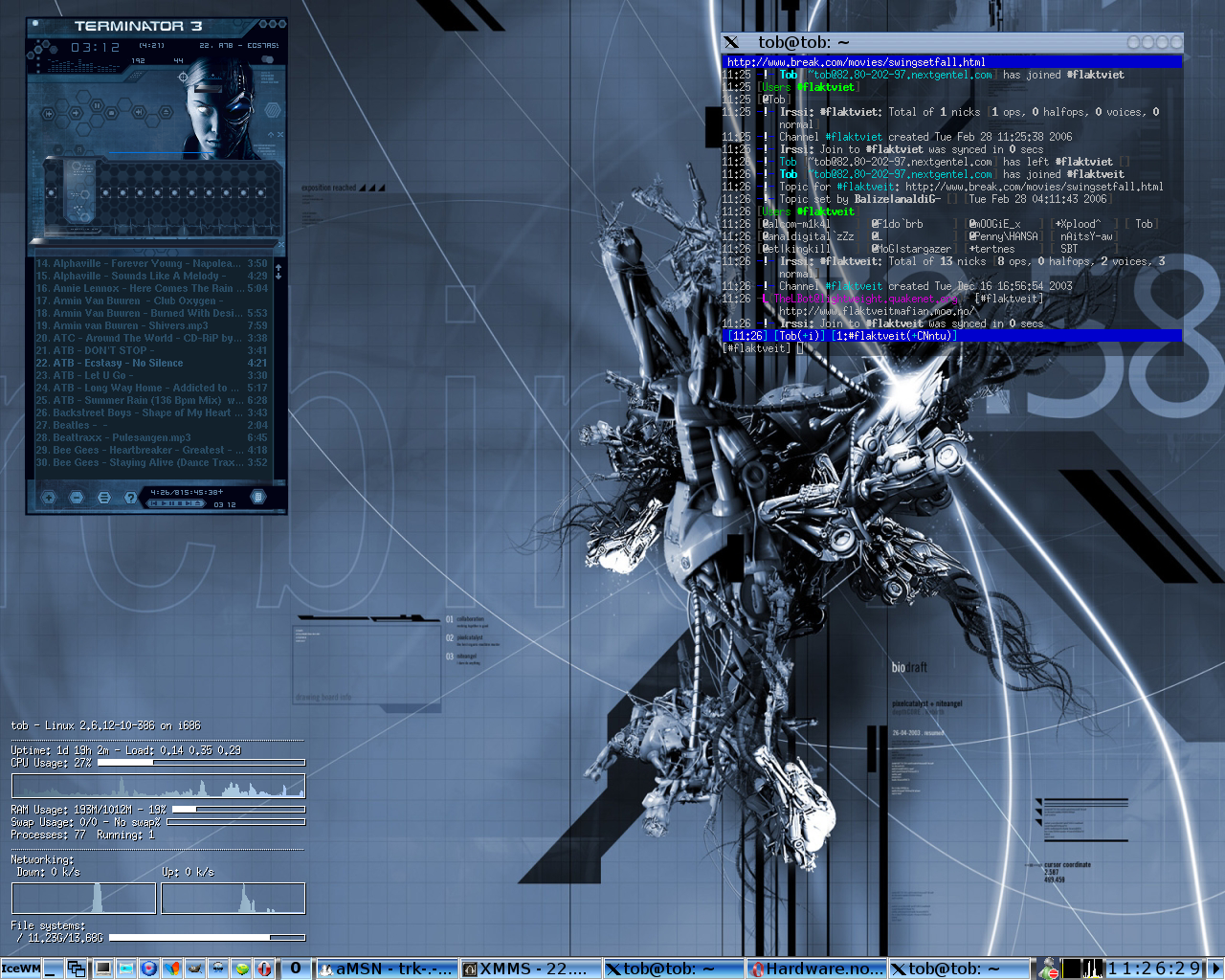Launch terminal monitor icon in taskbar
Viewport: 1225px width, 980px height.
pos(102,969)
